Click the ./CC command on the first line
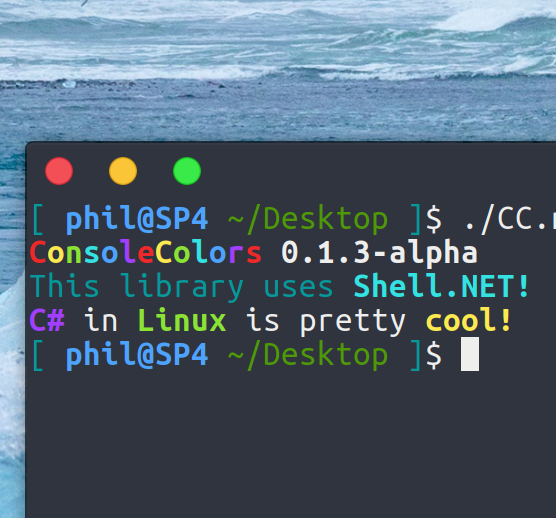The width and height of the screenshot is (556, 518). [x=510, y=220]
